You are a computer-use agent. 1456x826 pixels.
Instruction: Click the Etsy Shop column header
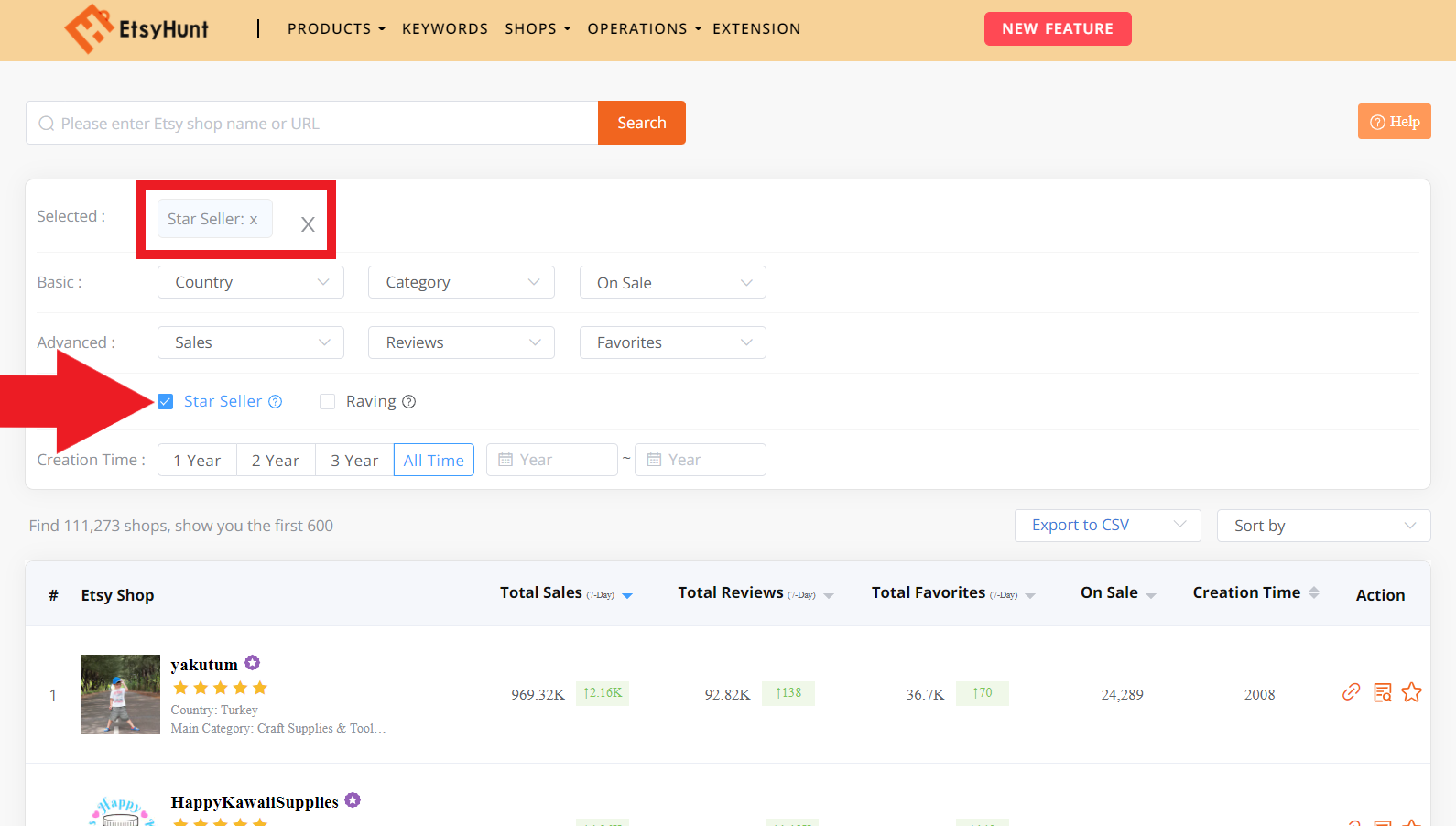(x=117, y=595)
